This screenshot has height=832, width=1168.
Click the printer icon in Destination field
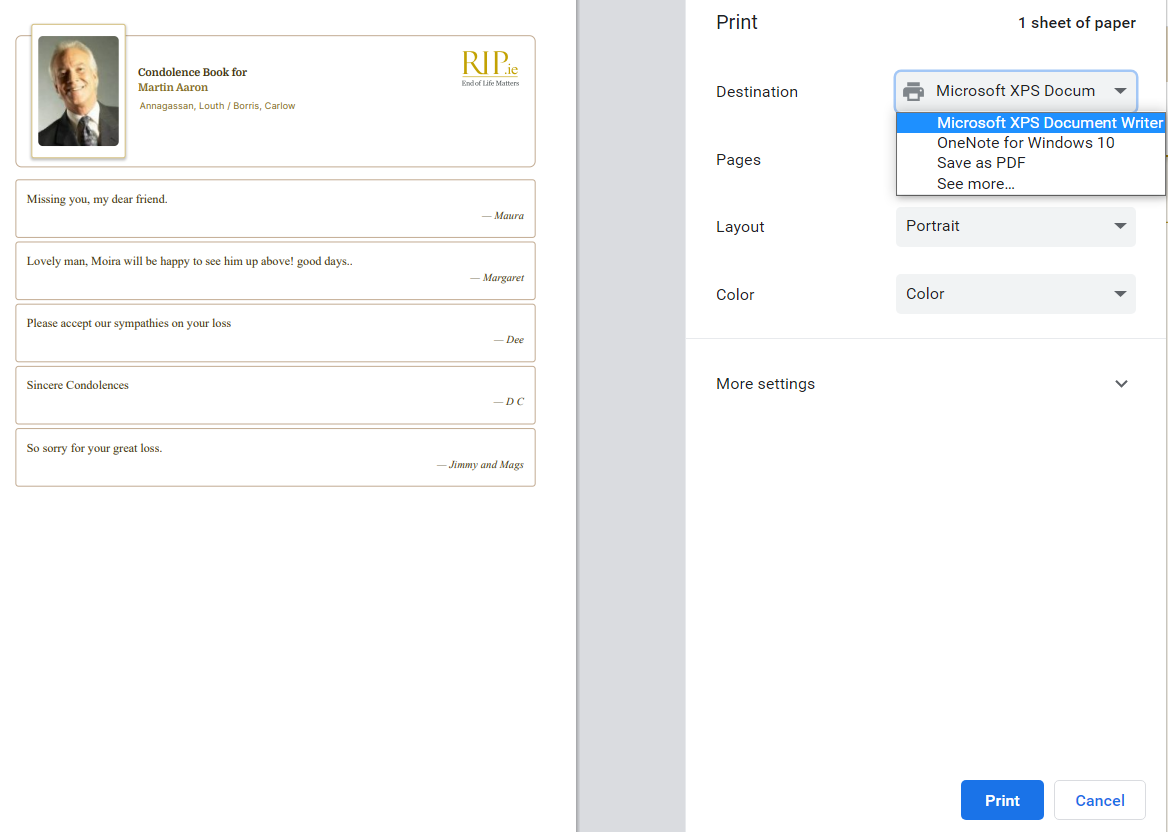(913, 91)
